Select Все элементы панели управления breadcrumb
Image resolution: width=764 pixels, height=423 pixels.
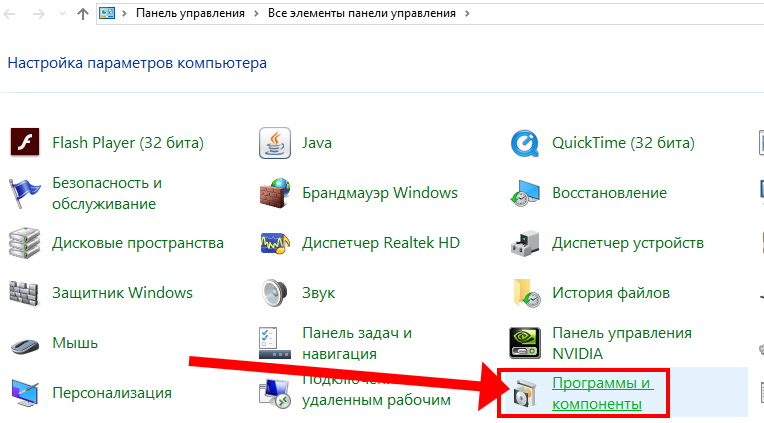point(362,14)
